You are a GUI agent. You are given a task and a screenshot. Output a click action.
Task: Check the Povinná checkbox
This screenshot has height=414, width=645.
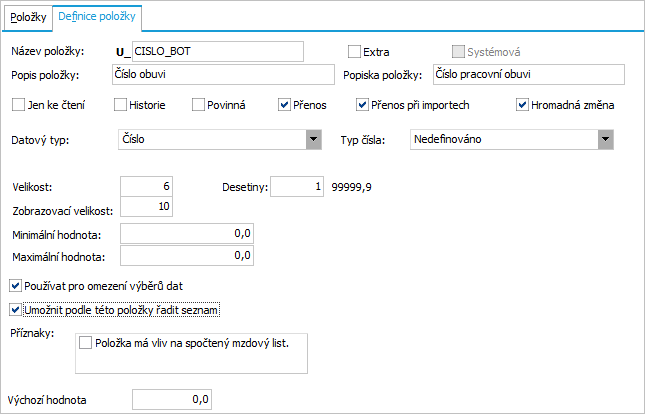[198, 104]
